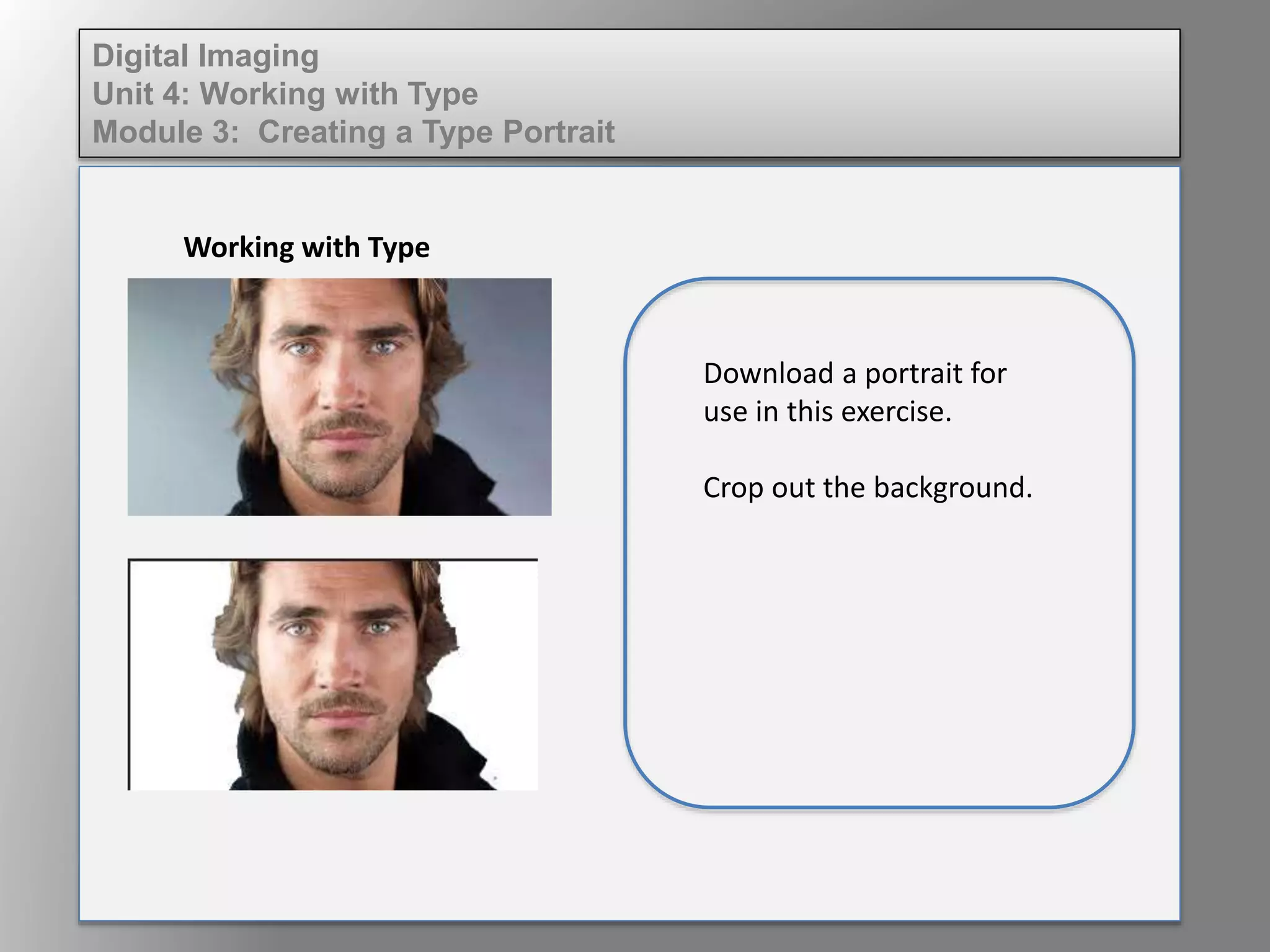Image resolution: width=1270 pixels, height=952 pixels.
Task: Select the portrait with the white background
Action: [333, 674]
